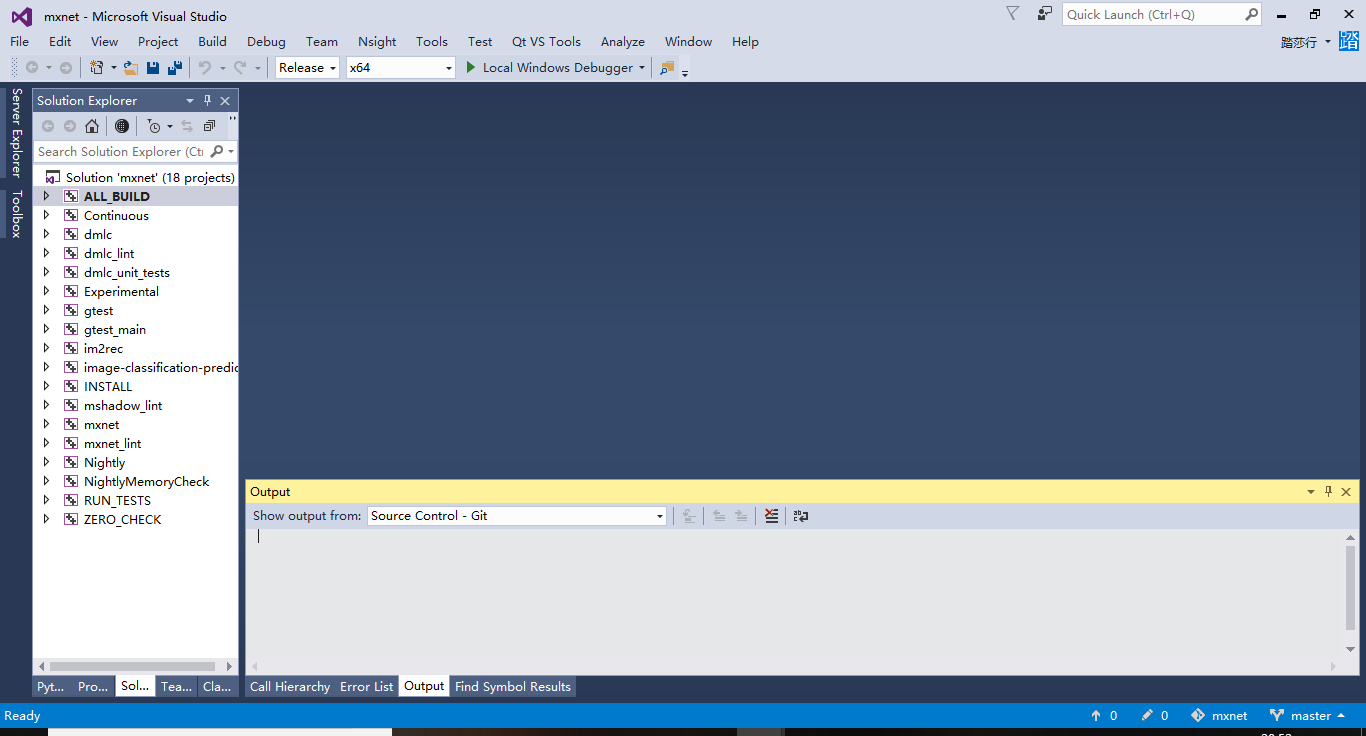Screen dimensions: 1366x736
Task: Click the Find in Files icon
Action: point(667,68)
